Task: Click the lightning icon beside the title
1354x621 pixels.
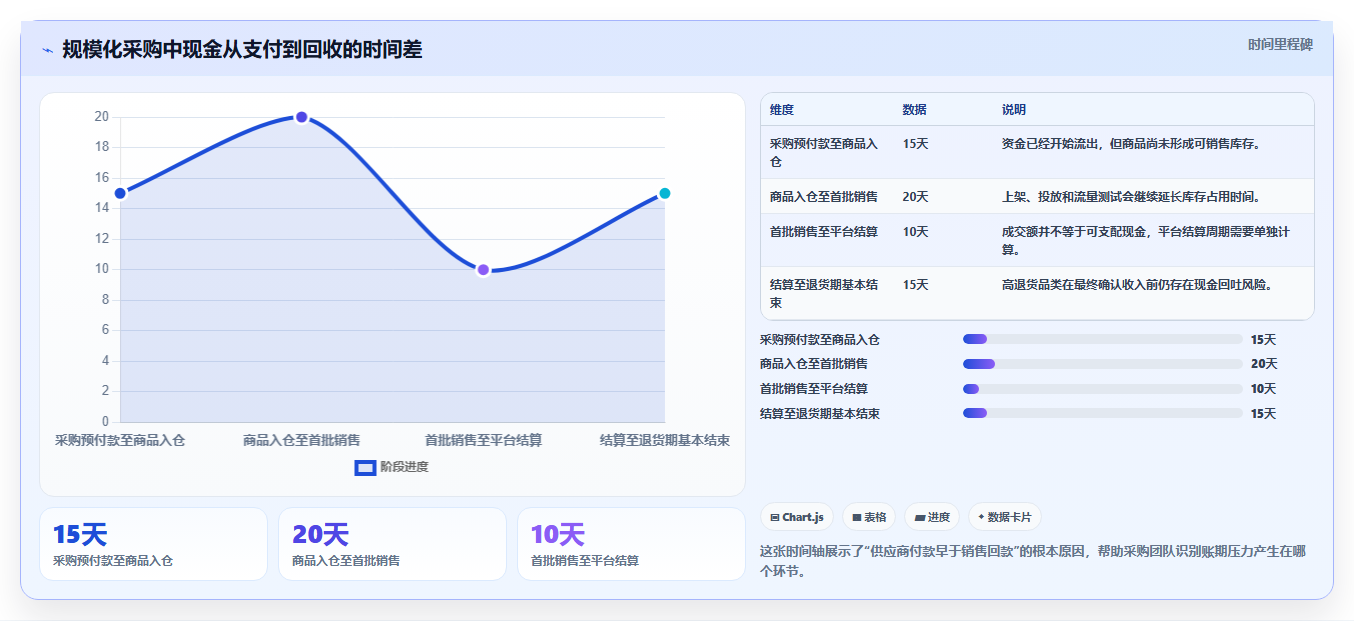Action: coord(47,50)
